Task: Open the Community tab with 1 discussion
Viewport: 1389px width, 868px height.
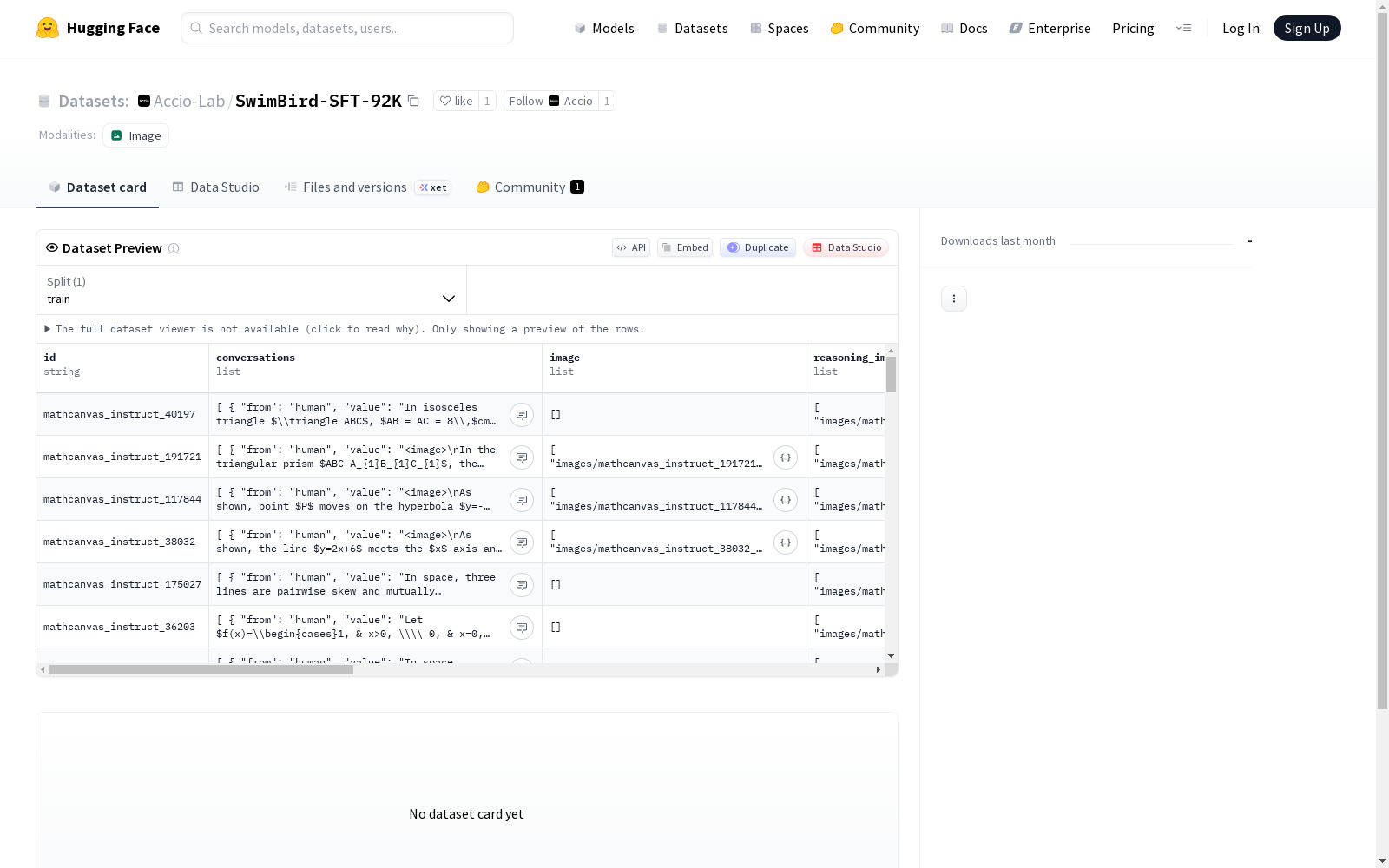Action: (530, 187)
